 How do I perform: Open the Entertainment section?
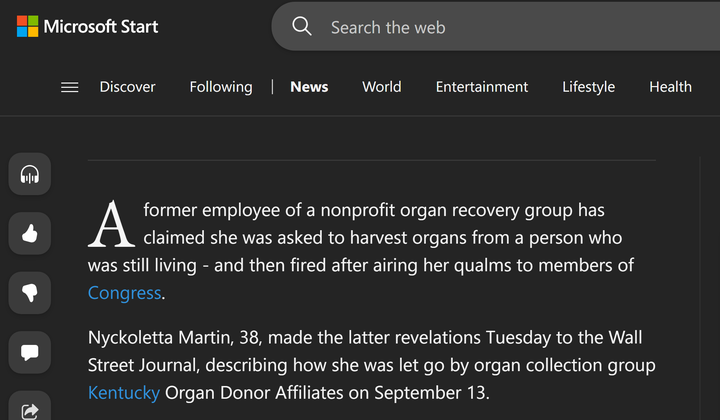point(482,87)
